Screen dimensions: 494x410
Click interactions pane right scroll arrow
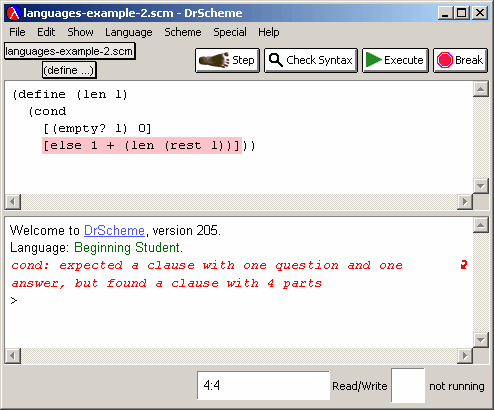click(465, 356)
